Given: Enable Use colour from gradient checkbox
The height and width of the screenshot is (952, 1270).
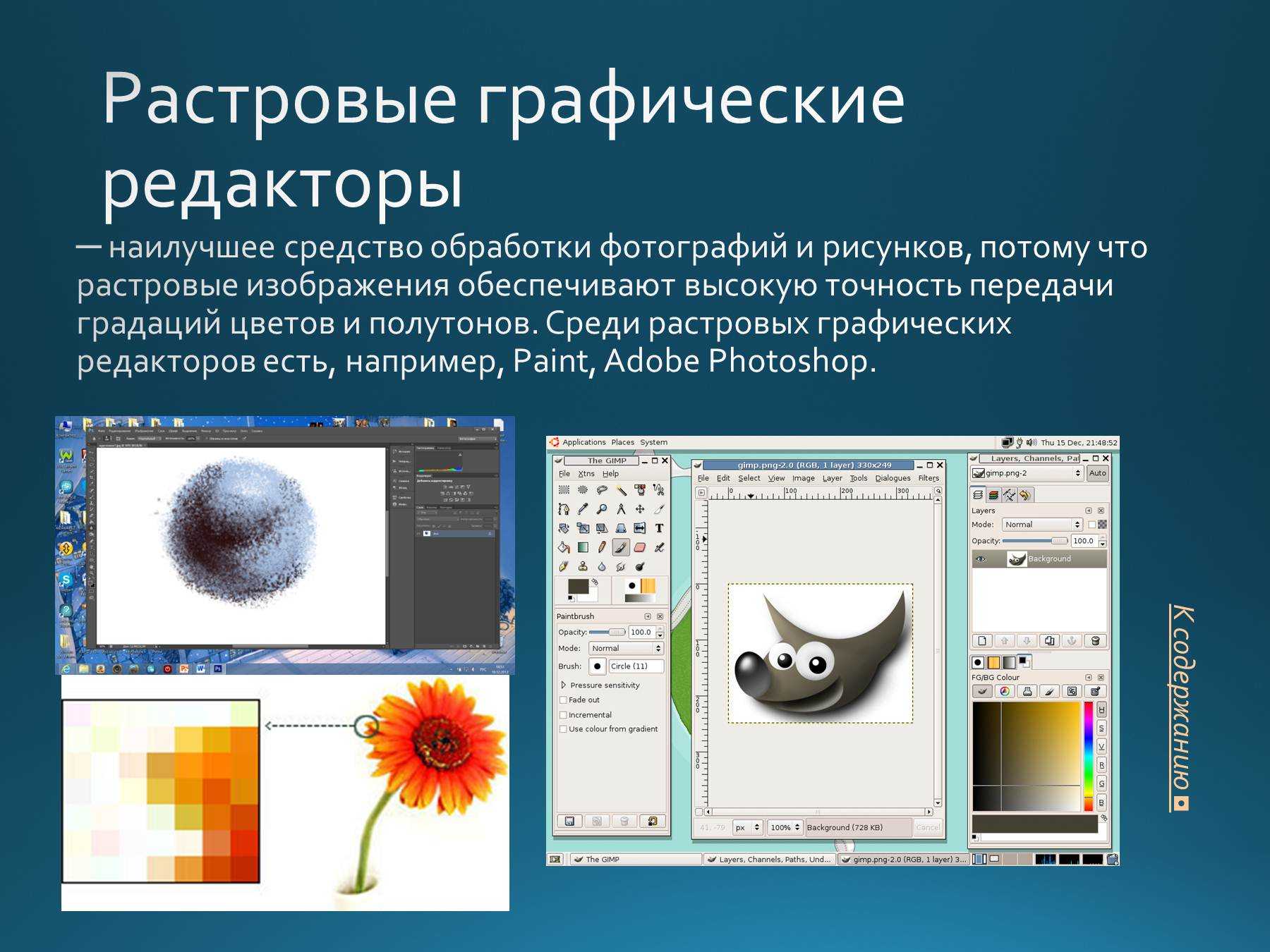Looking at the screenshot, I should click(x=563, y=729).
